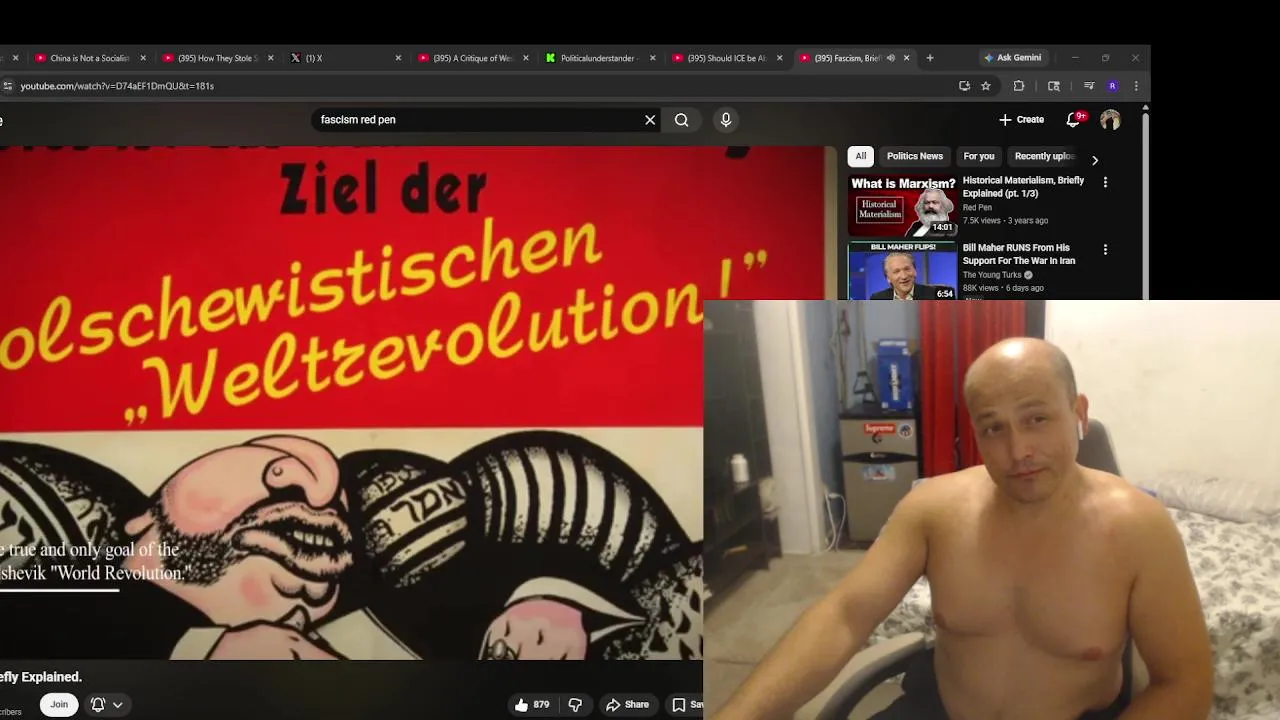This screenshot has width=1280, height=720.
Task: Open the media controls icon in toolbar
Action: (1088, 86)
